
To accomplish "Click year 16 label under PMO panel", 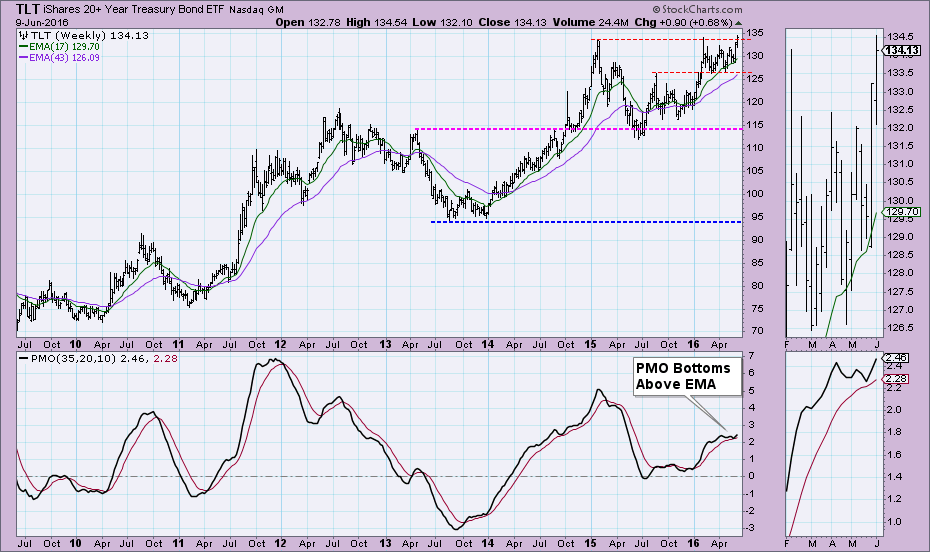I will 693,543.
